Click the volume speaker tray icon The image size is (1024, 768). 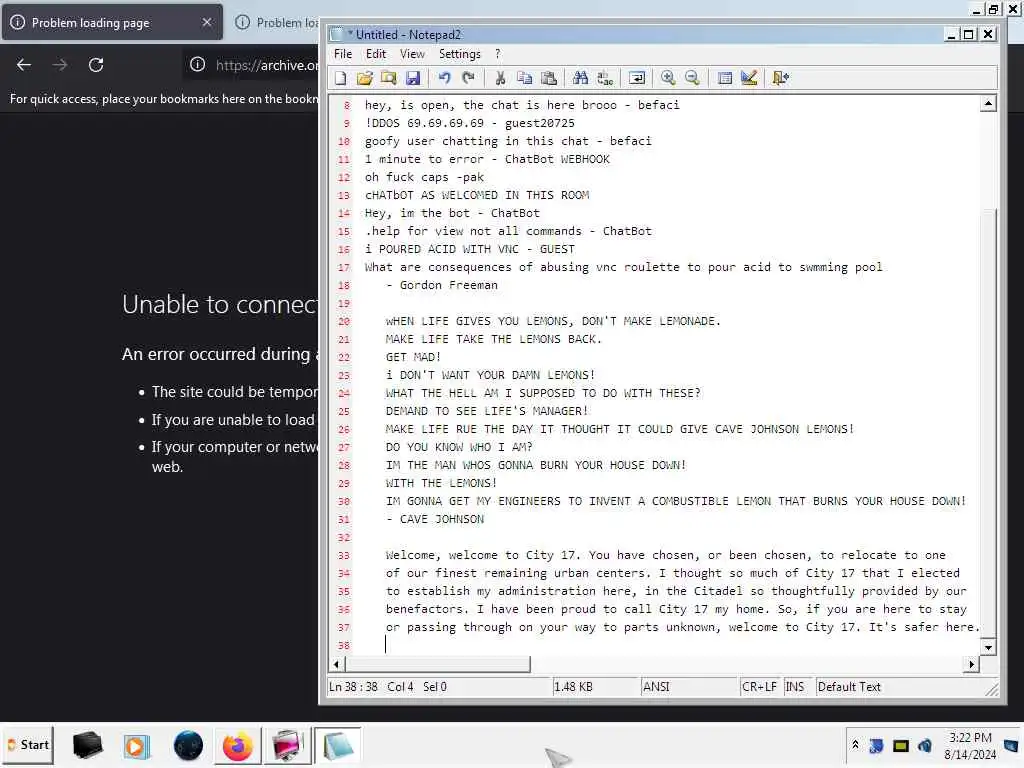coord(925,745)
